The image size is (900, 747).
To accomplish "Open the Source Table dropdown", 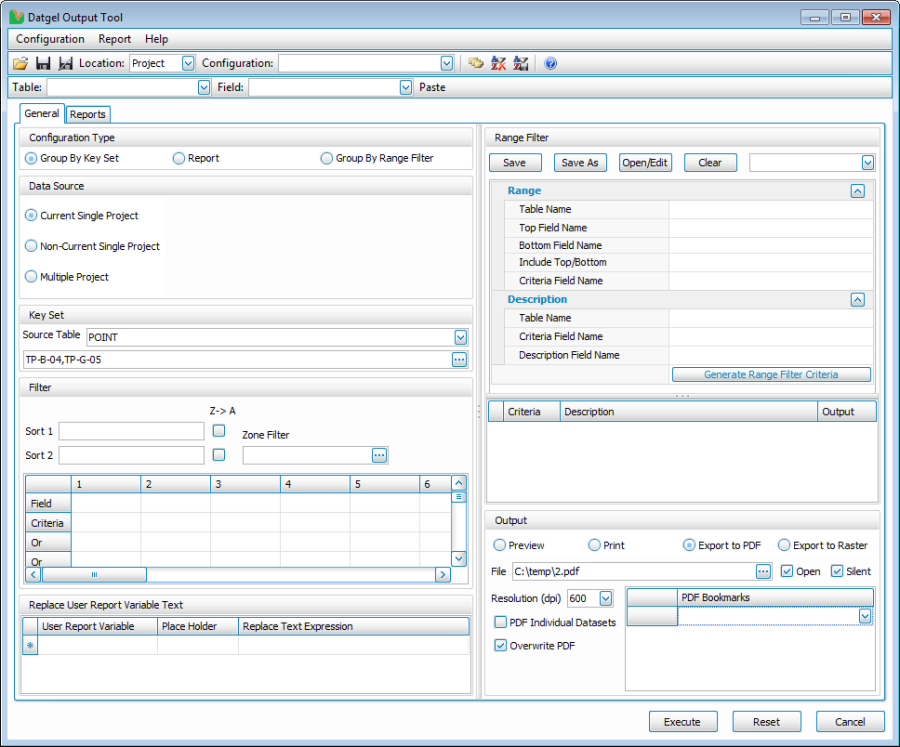I will click(x=460, y=337).
